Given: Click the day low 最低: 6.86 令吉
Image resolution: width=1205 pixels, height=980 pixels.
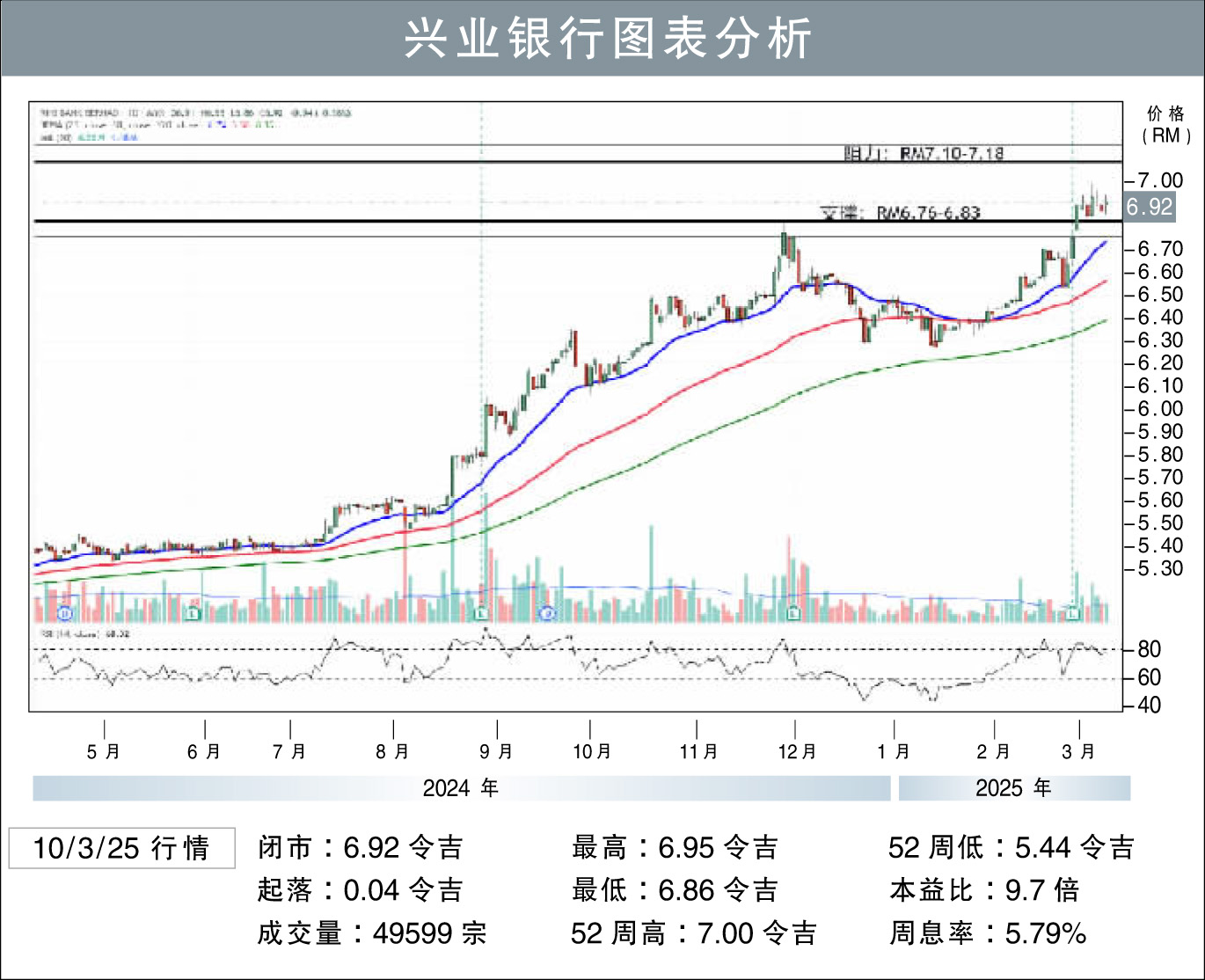Looking at the screenshot, I should click(x=676, y=890).
